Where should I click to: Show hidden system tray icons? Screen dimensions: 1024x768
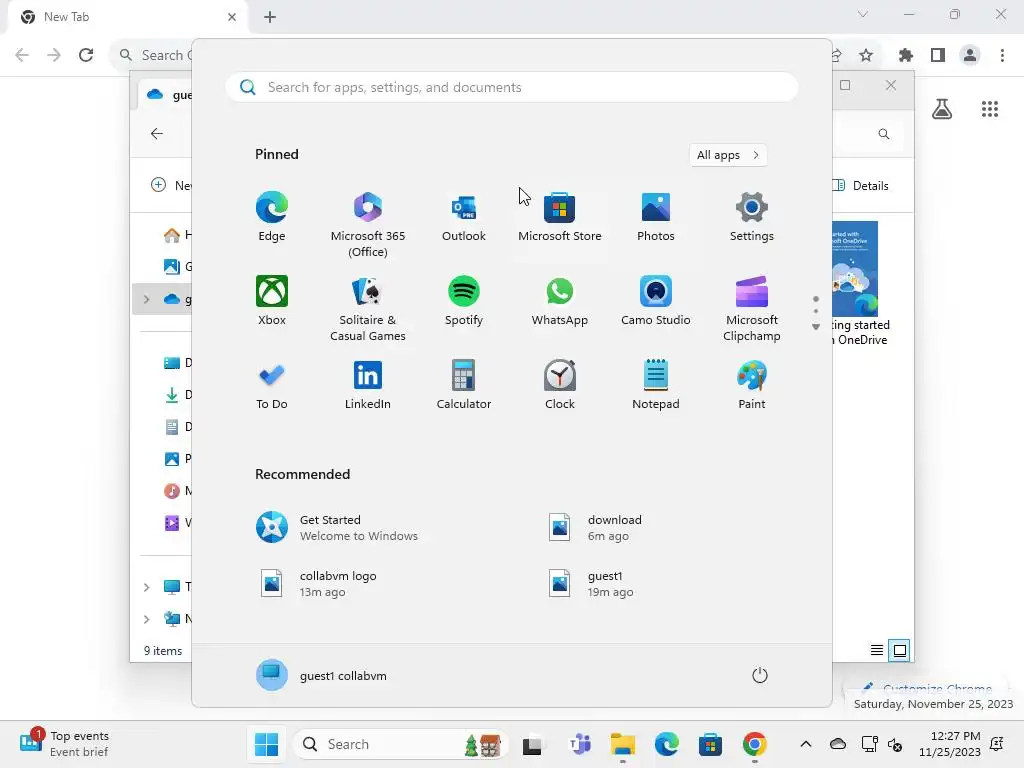806,744
